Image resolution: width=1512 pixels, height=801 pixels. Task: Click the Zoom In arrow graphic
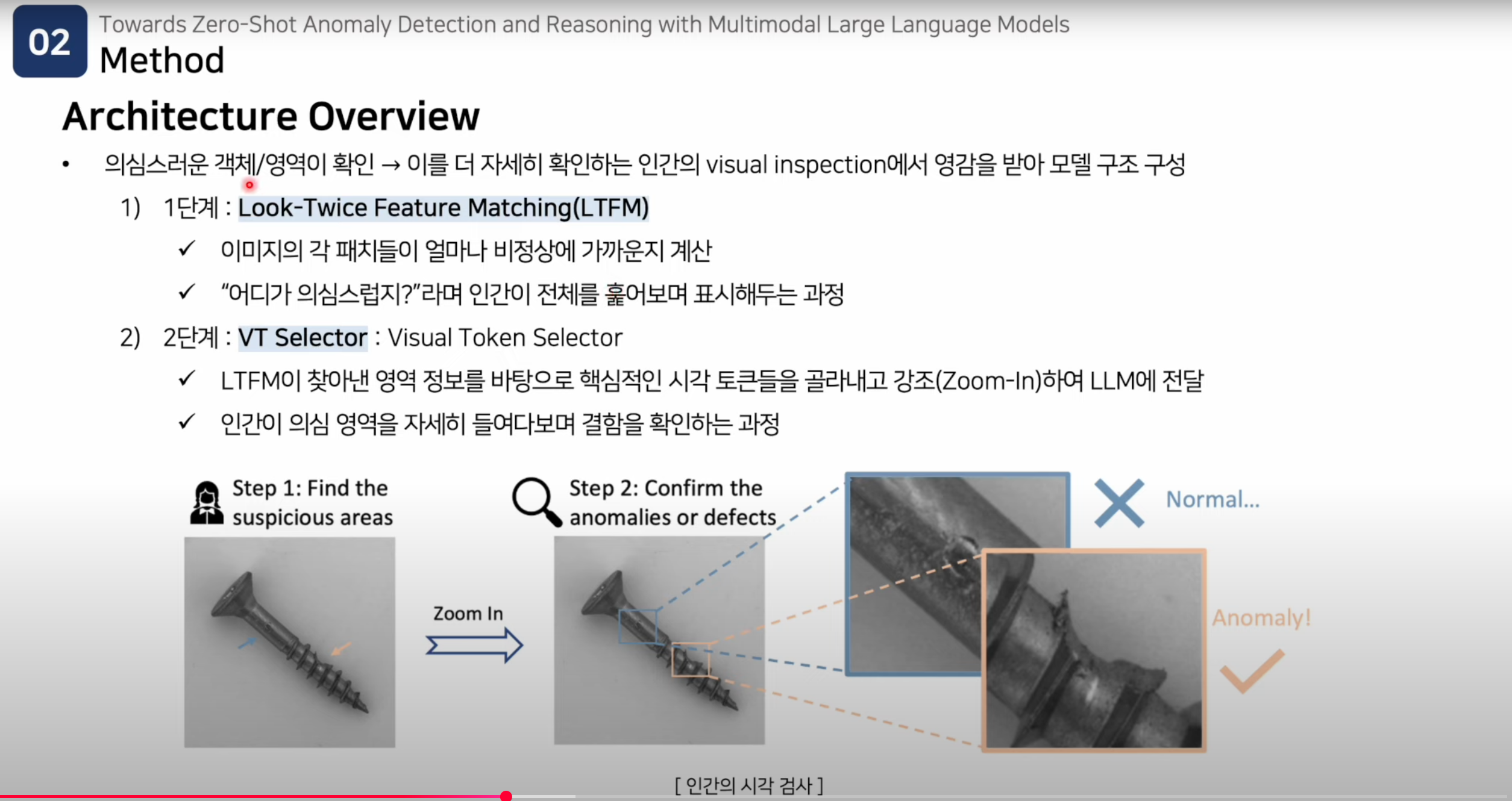474,645
